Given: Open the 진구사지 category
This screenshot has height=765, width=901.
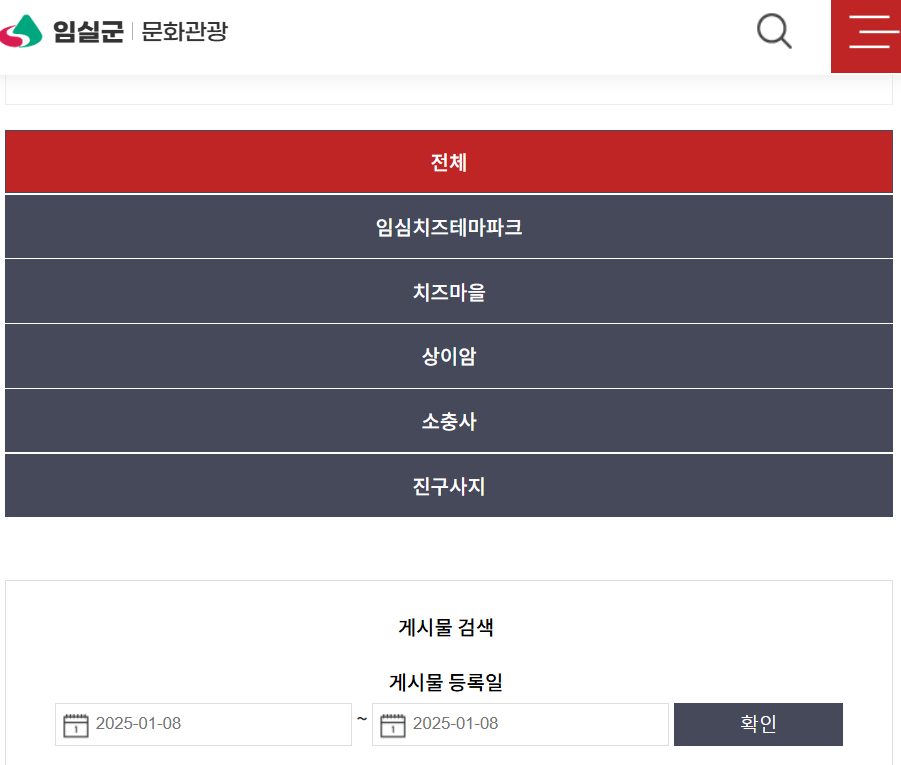Looking at the screenshot, I should (x=448, y=486).
